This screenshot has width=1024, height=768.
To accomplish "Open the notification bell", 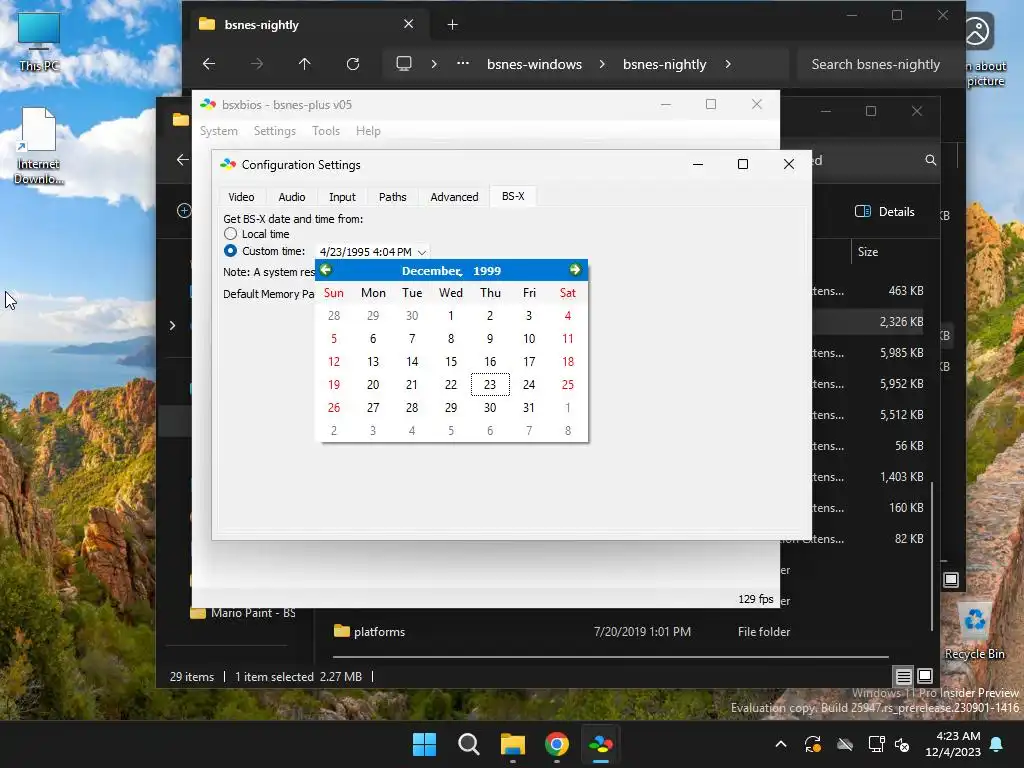I will [x=997, y=744].
